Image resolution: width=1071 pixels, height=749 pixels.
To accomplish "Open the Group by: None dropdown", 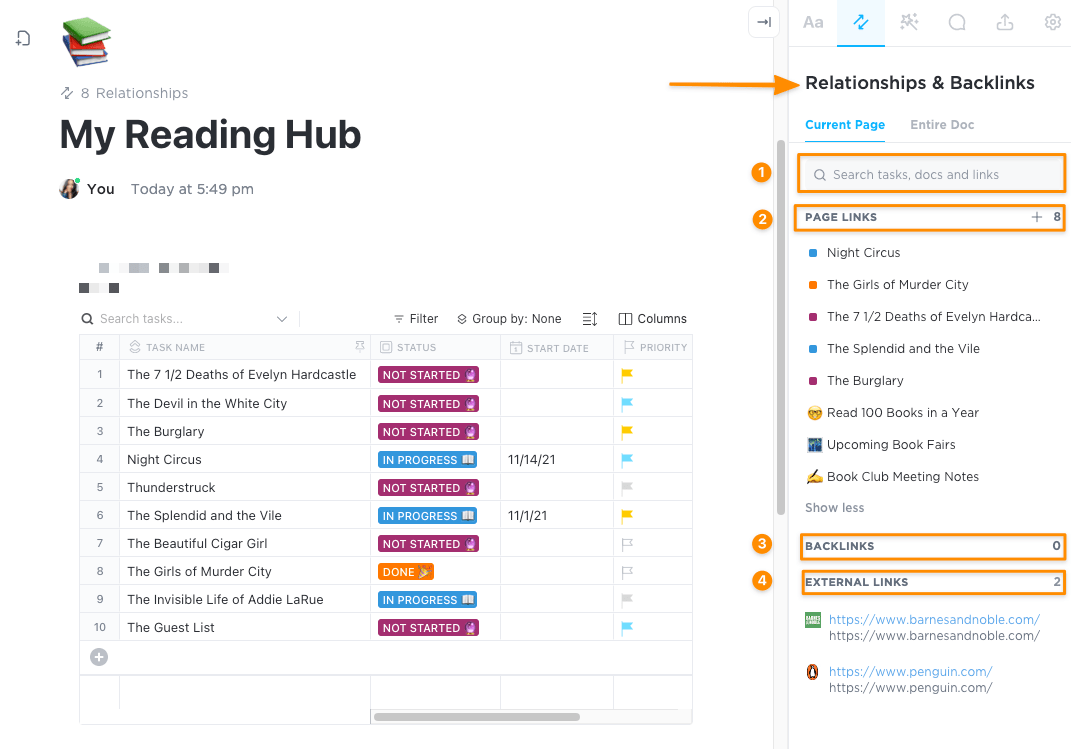I will point(509,319).
